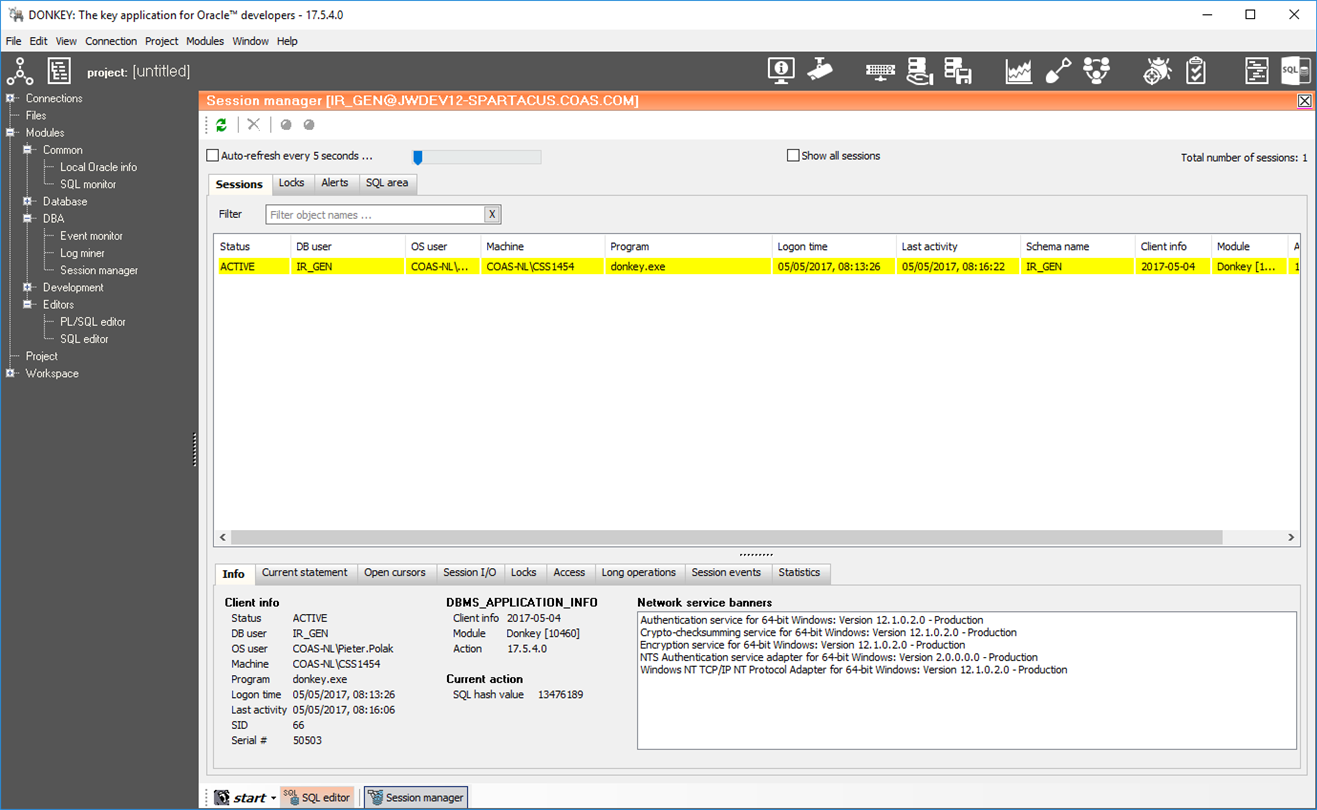Switch to the SQL area tab
The width and height of the screenshot is (1317, 810).
point(387,183)
